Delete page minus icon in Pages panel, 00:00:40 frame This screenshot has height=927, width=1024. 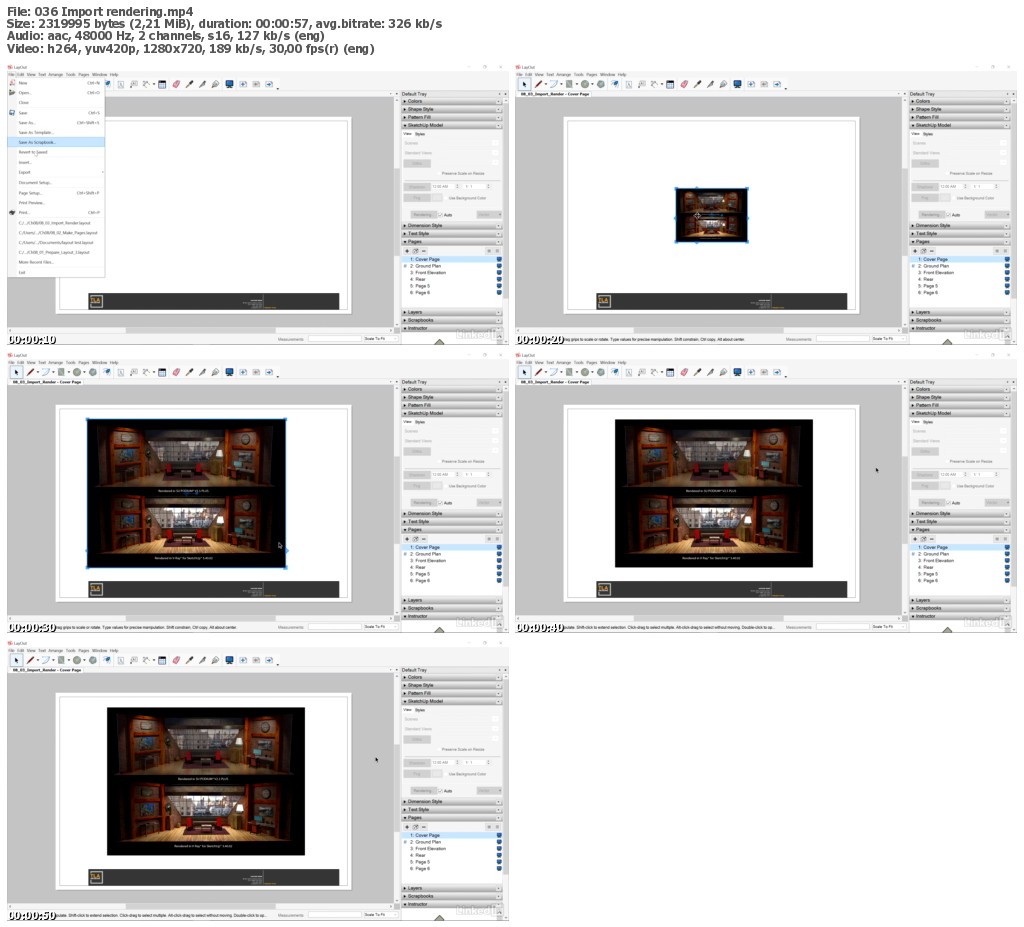click(x=932, y=539)
